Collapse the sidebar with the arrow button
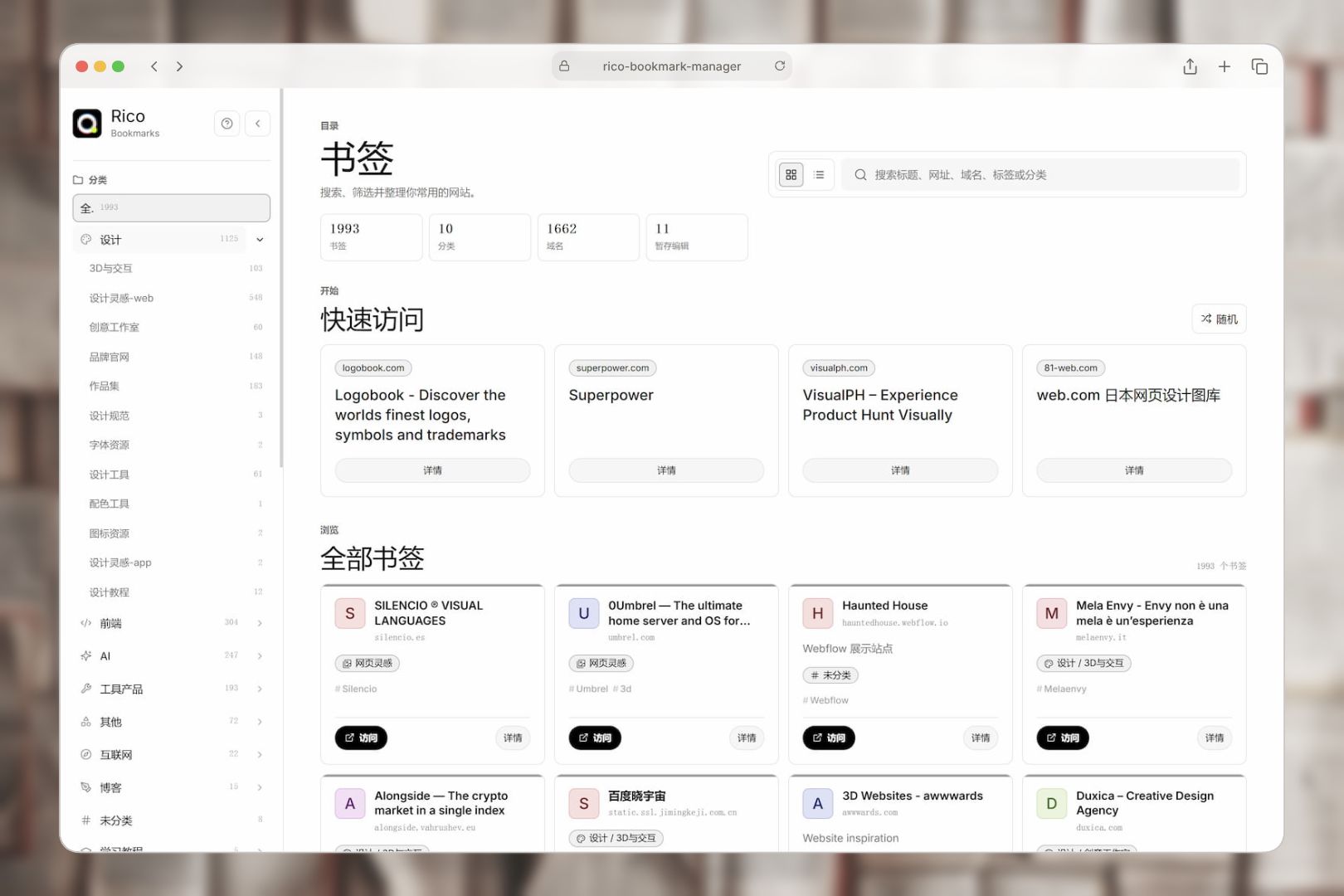The width and height of the screenshot is (1344, 896). point(258,124)
